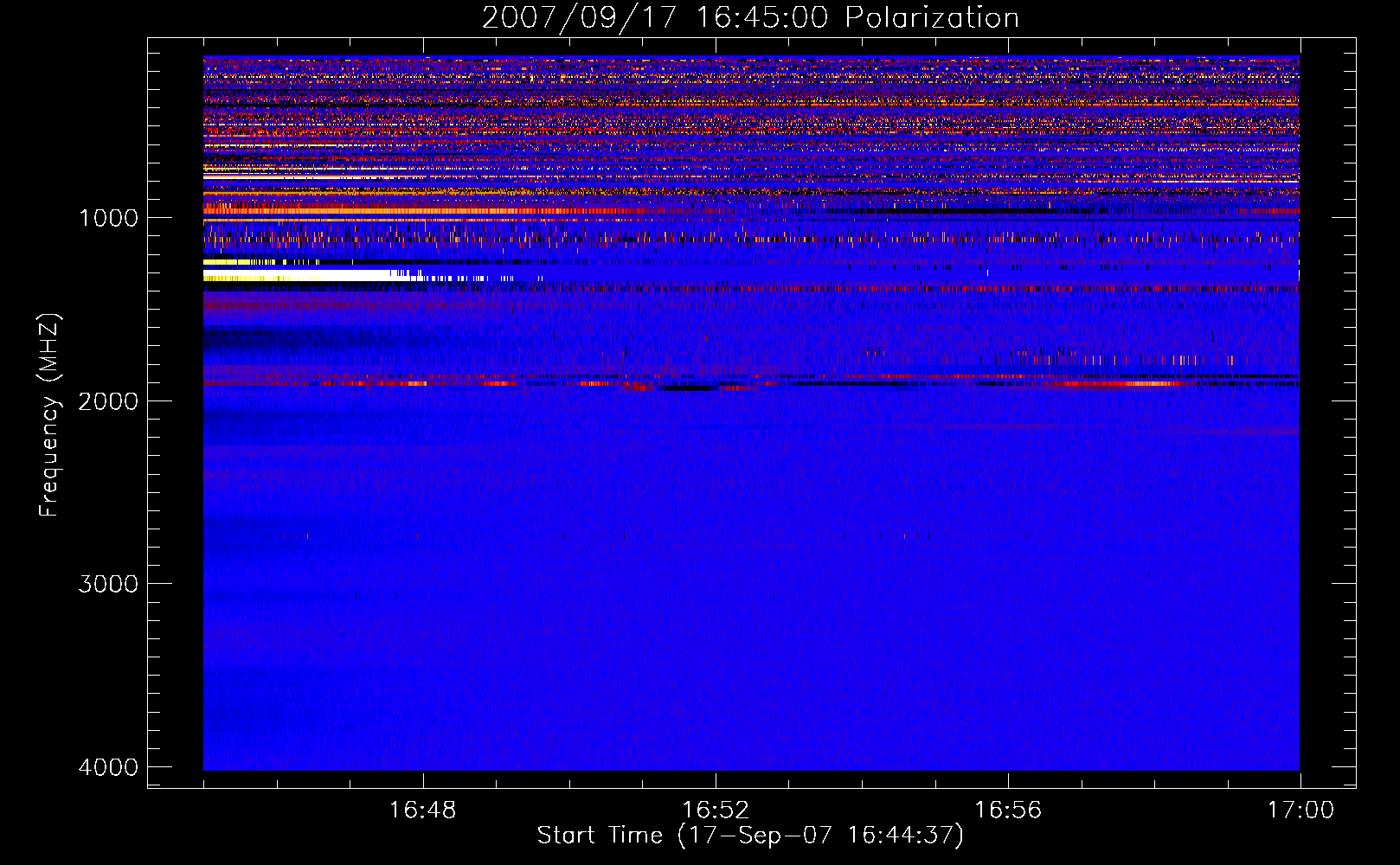Click the 'Frequency (MHZ)' axis label
Viewport: 1400px width, 865px height.
[49, 415]
